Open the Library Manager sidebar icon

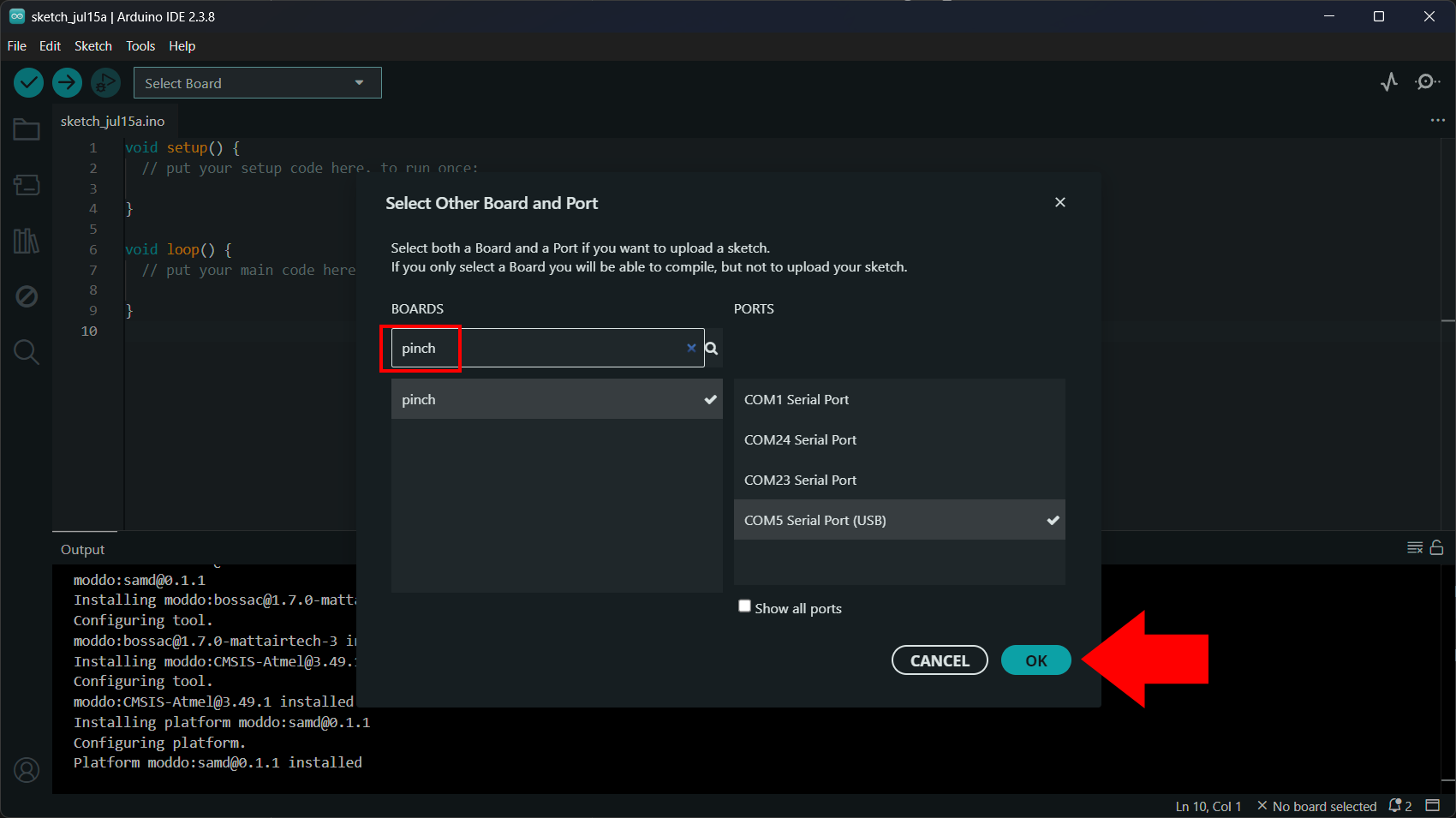point(27,241)
